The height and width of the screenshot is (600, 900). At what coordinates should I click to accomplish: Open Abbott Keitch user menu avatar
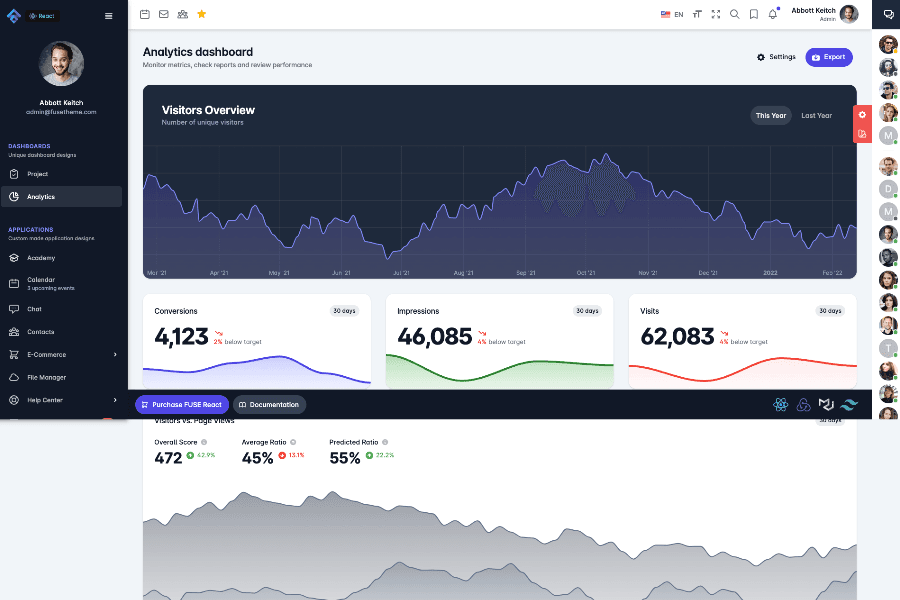coord(849,14)
